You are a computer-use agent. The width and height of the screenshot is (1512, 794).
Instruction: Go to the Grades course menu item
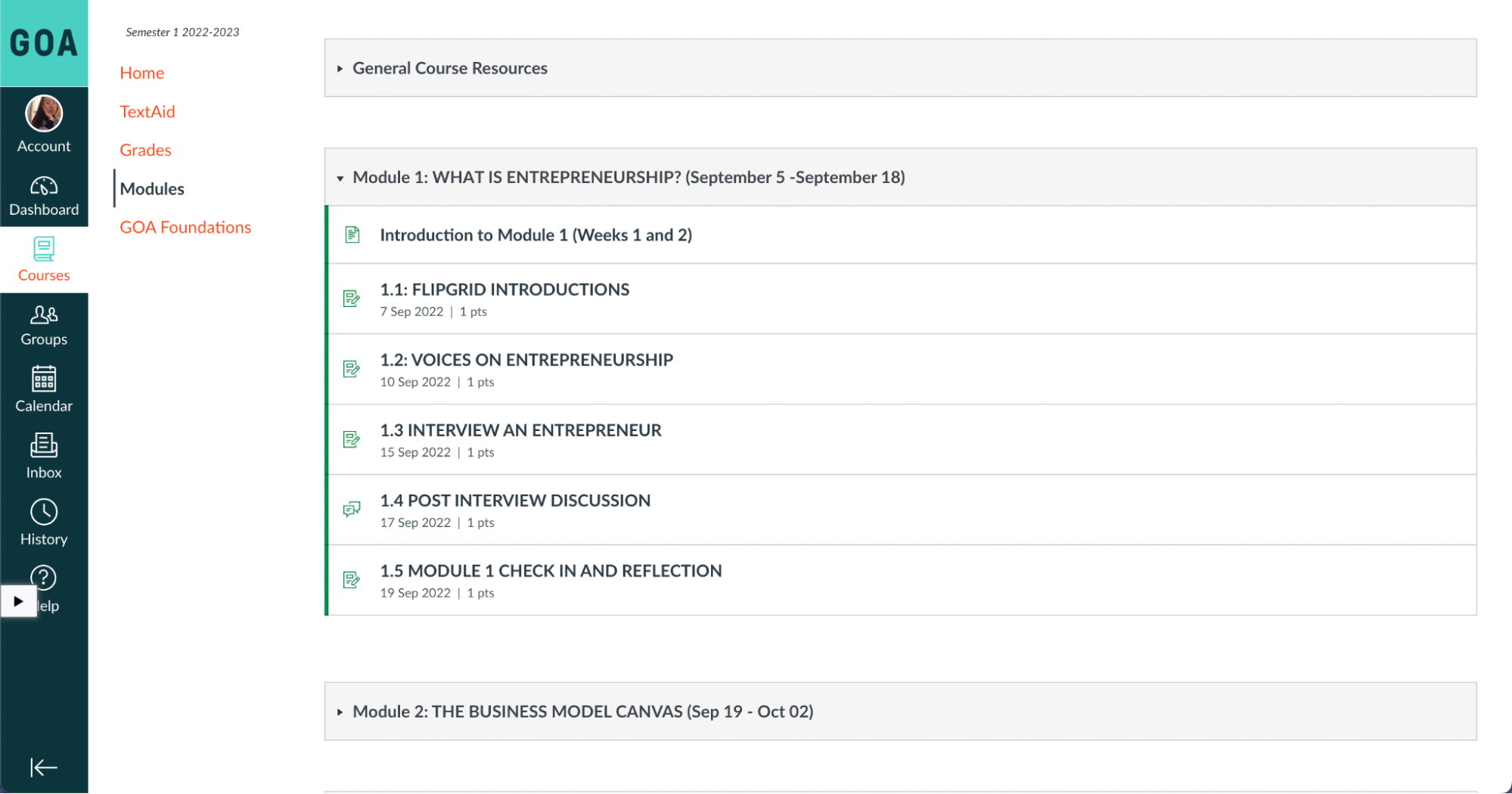pyautogui.click(x=145, y=150)
